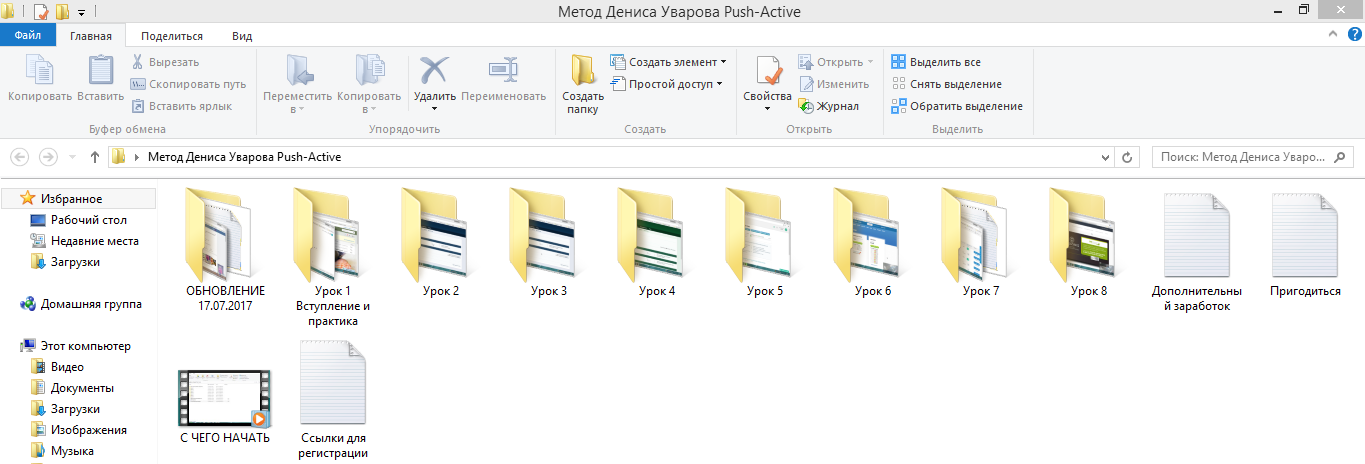Click the Delete (Удалить) X icon

coord(435,70)
